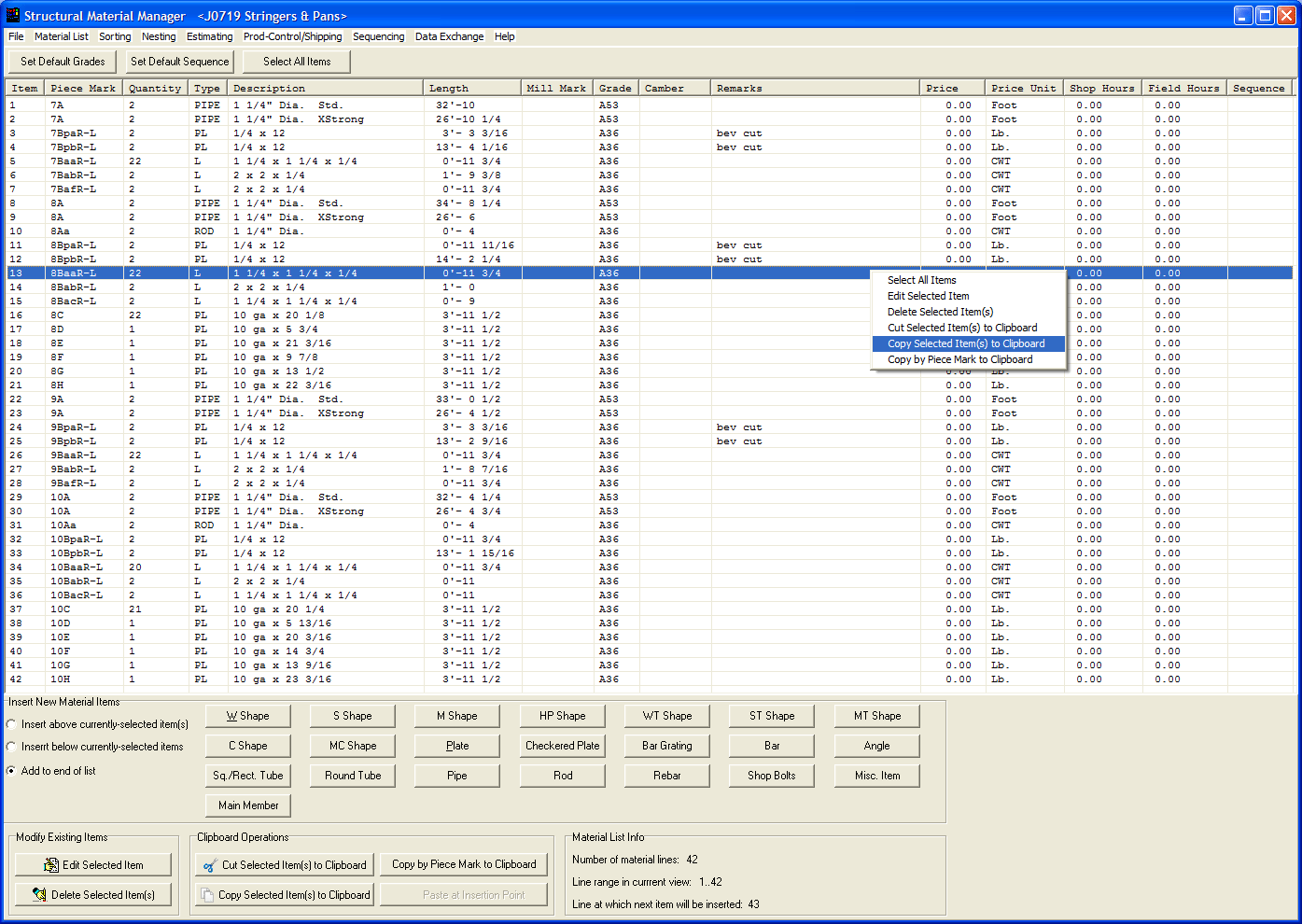1302x924 pixels.
Task: Click the Round Tube button
Action: pyautogui.click(x=353, y=776)
